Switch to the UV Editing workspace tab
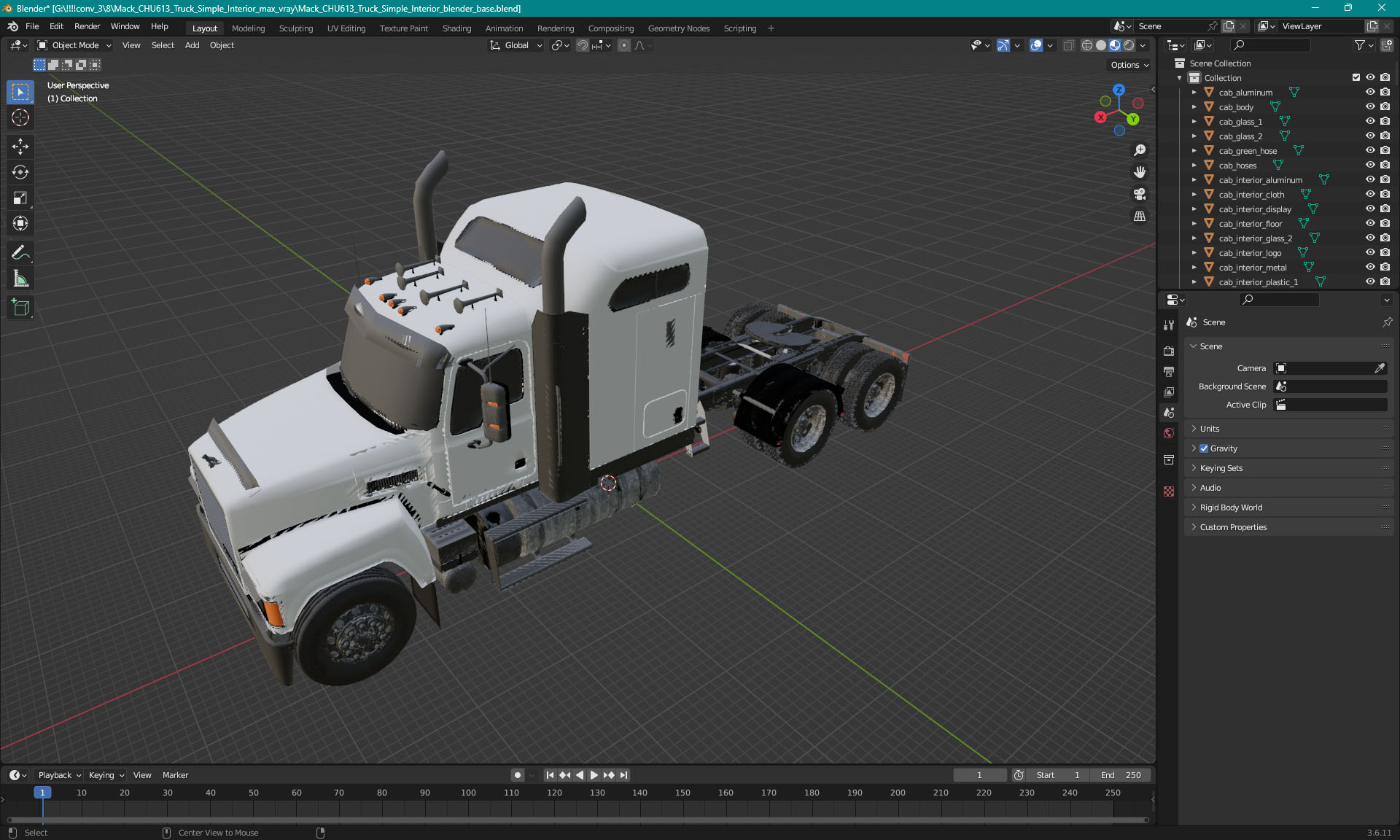This screenshot has height=840, width=1400. [346, 28]
